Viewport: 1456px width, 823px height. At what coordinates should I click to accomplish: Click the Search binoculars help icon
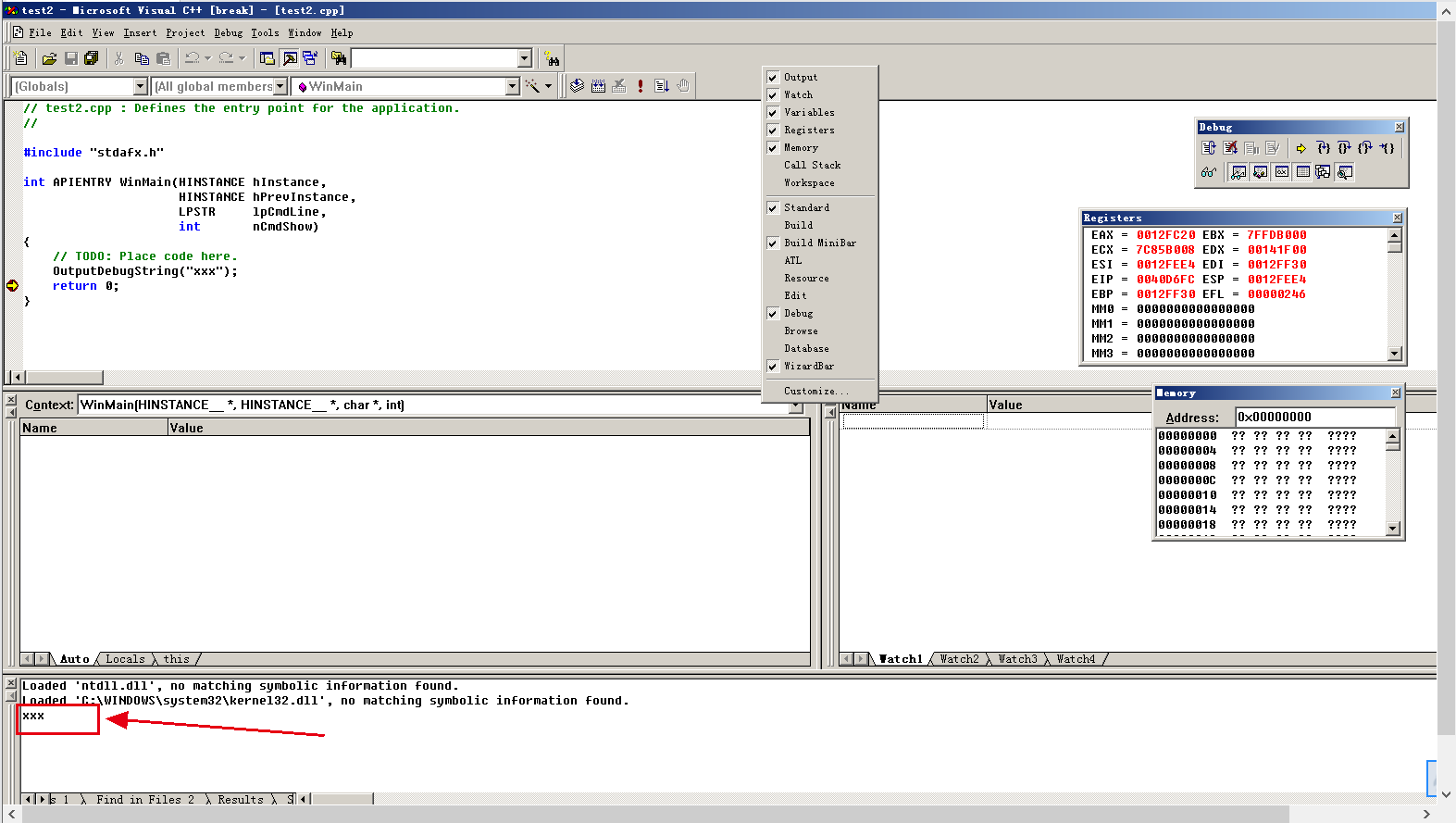click(x=553, y=58)
